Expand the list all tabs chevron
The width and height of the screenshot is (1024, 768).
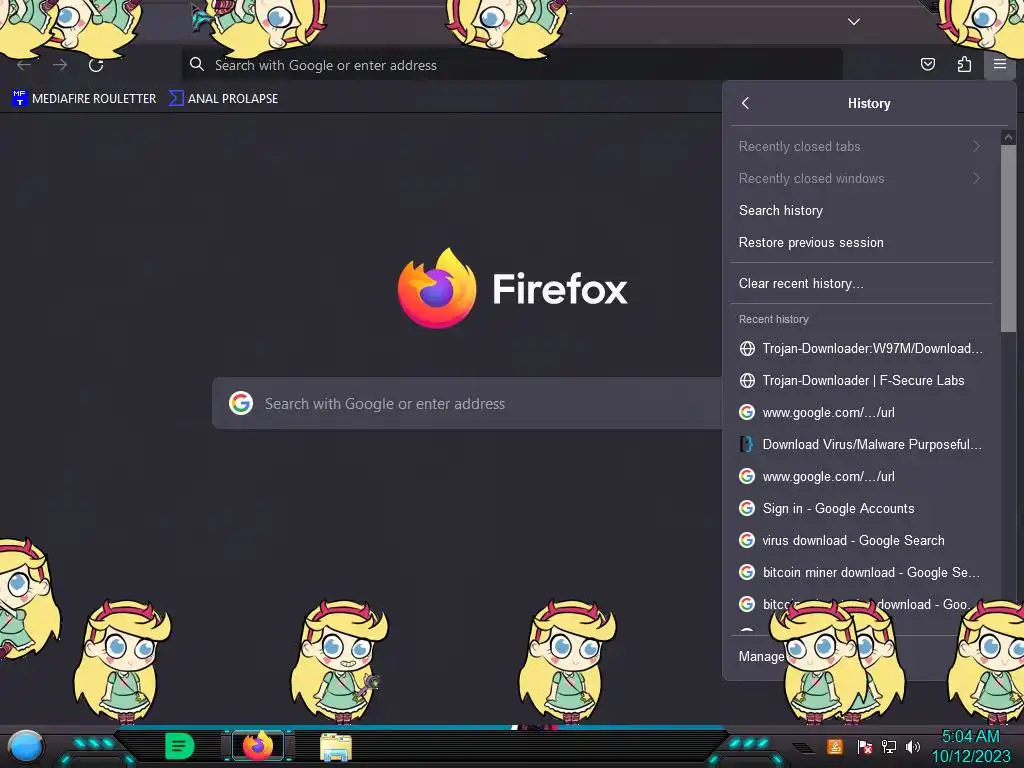(854, 22)
